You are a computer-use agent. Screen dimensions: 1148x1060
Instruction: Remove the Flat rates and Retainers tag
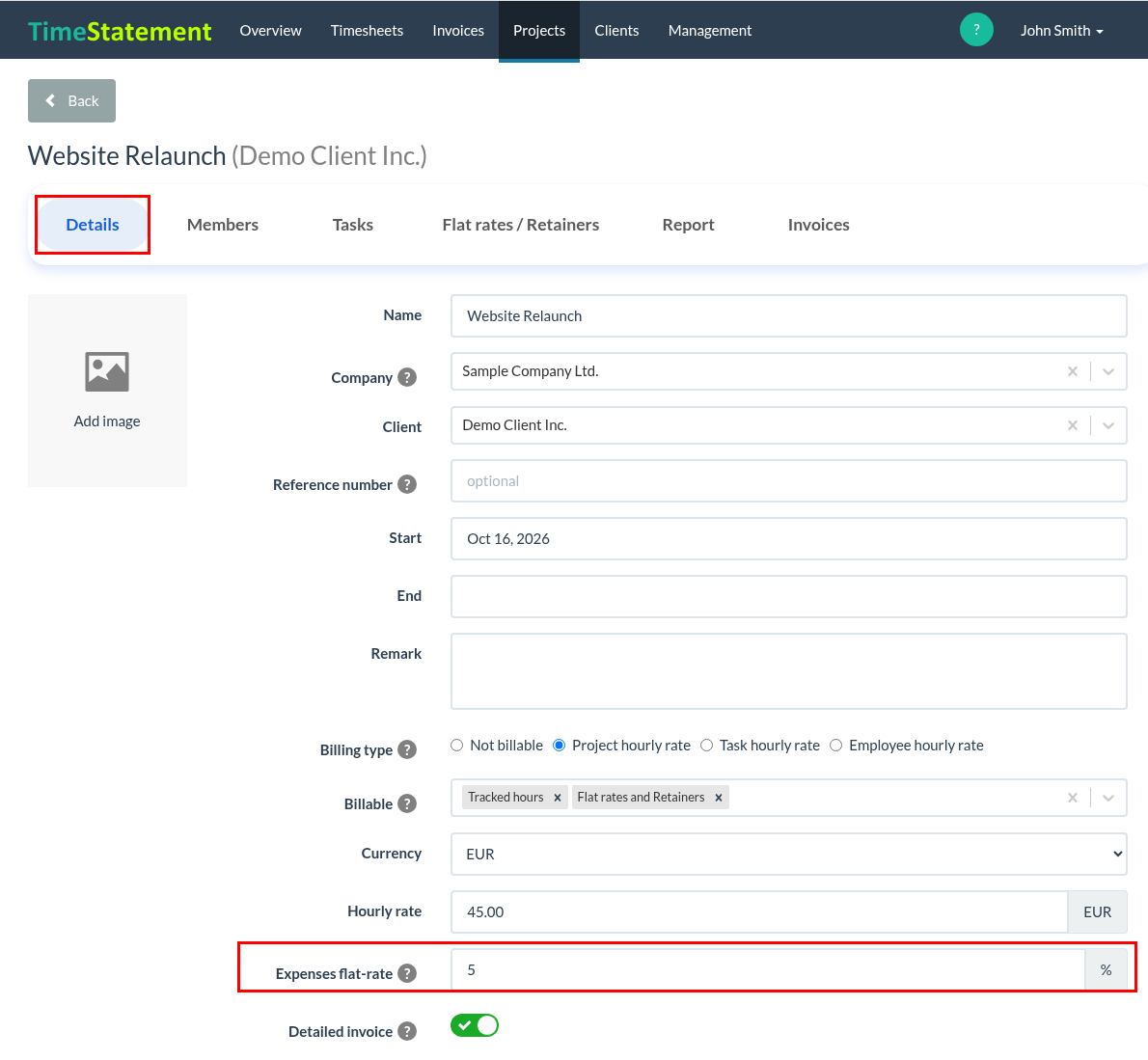(719, 798)
